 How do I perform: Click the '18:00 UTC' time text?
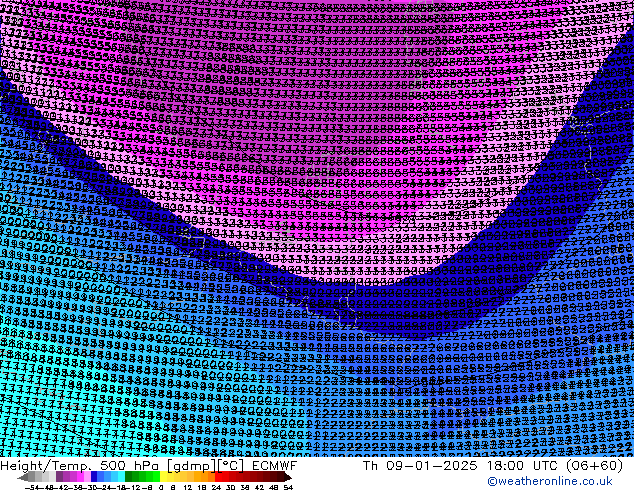(524, 466)
